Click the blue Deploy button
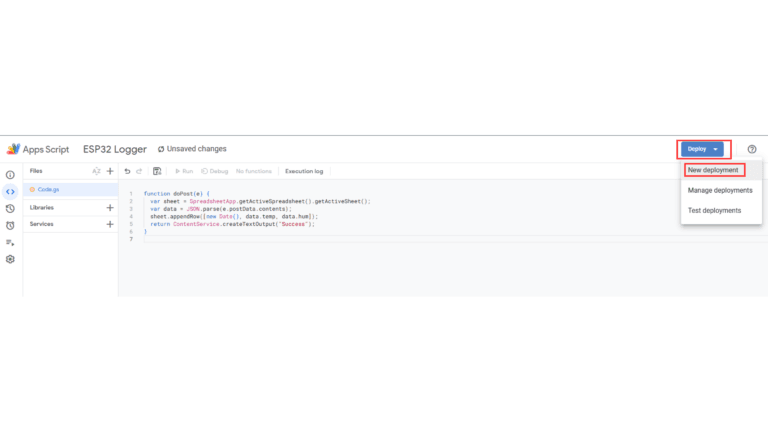The image size is (768, 432). coord(702,149)
